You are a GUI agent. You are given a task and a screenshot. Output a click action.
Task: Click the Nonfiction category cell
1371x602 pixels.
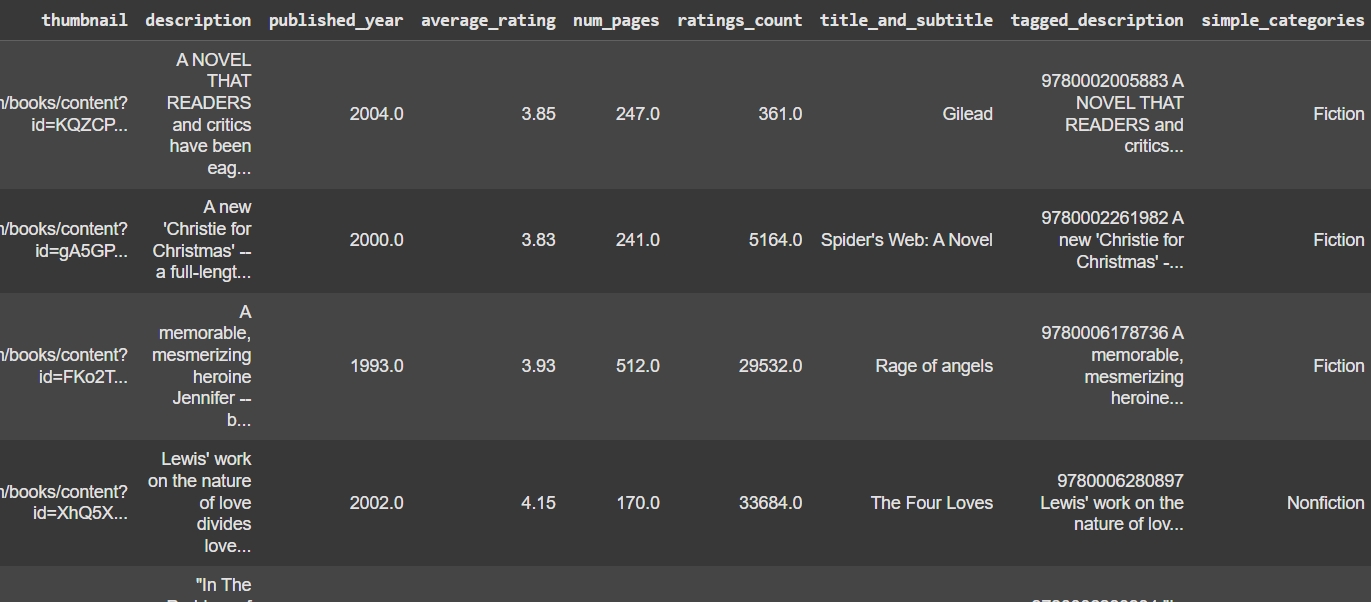click(1325, 503)
